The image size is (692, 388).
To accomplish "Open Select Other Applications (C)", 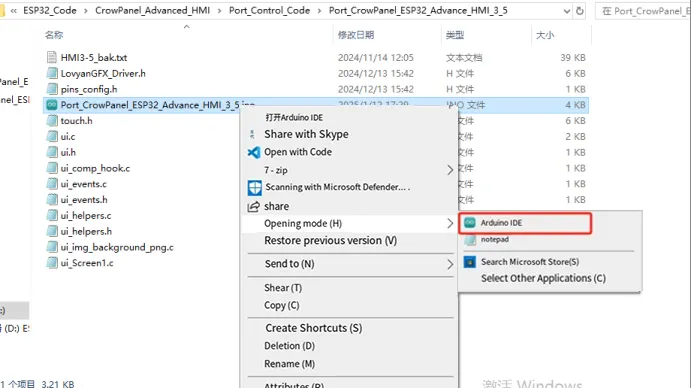I will coord(543,278).
